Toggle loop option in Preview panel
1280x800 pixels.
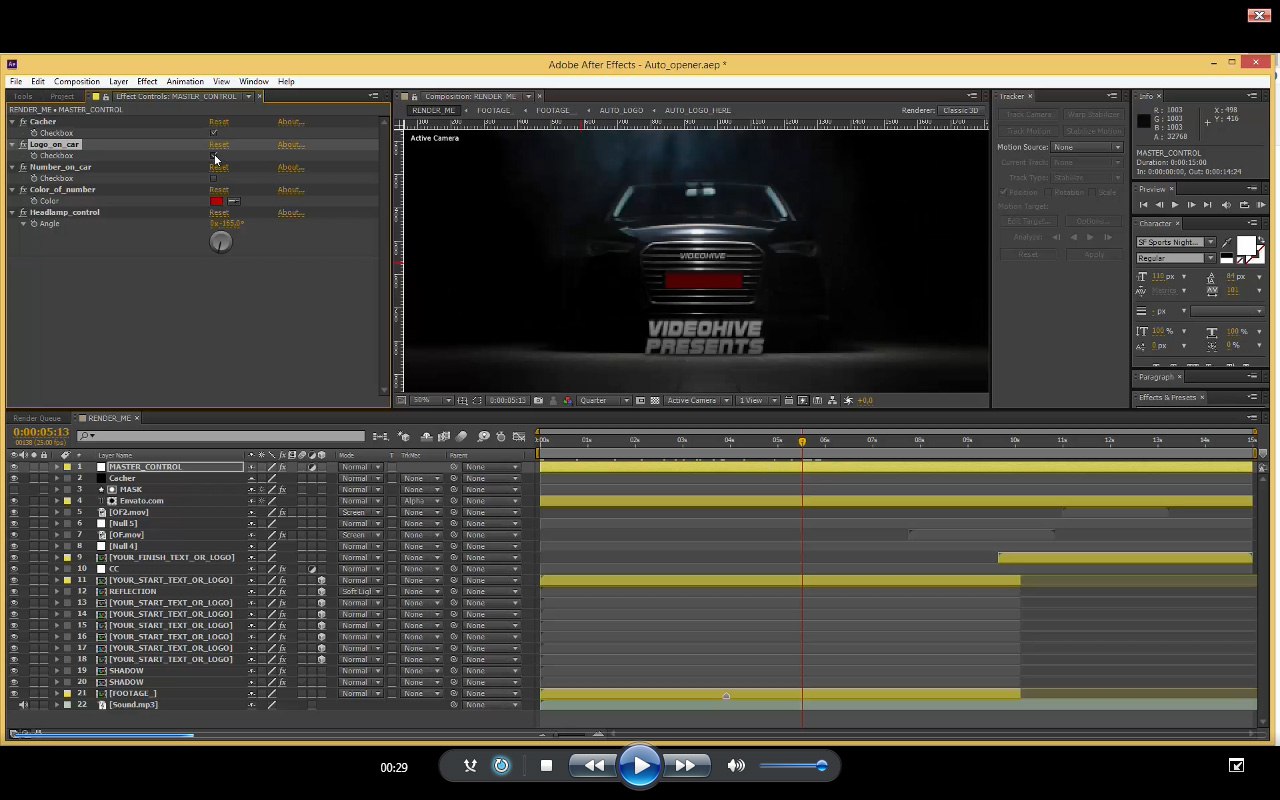tap(1245, 205)
